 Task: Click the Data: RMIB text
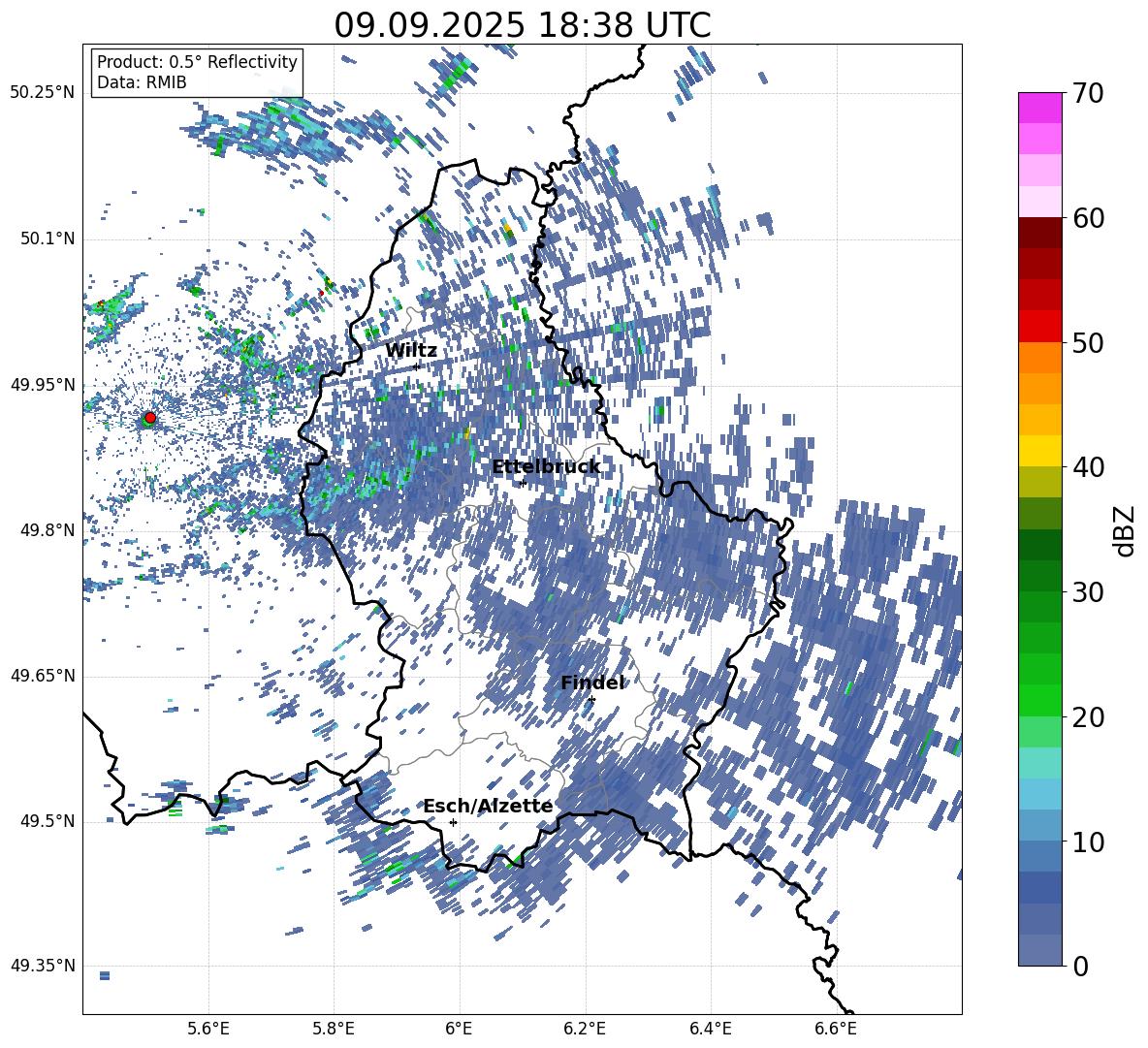coord(142,82)
